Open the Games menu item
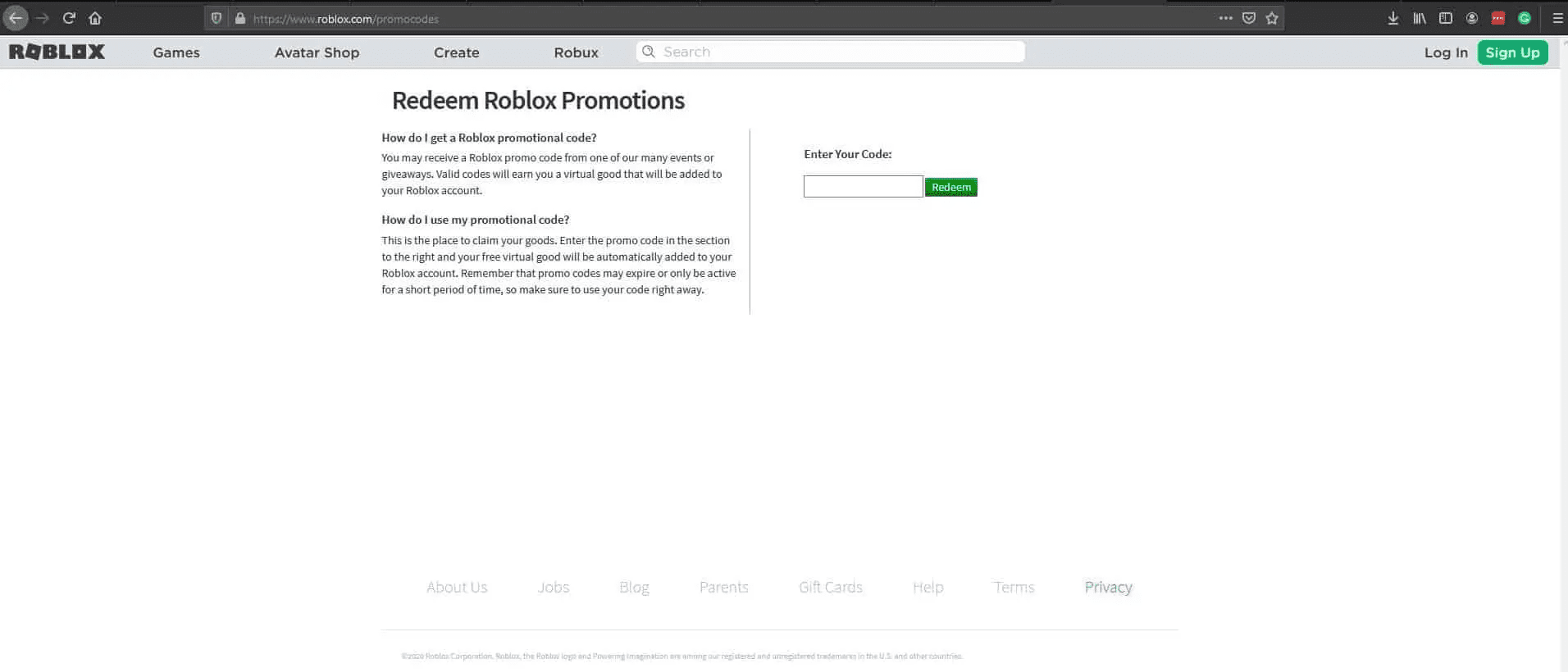The width and height of the screenshot is (1568, 672). click(x=176, y=52)
